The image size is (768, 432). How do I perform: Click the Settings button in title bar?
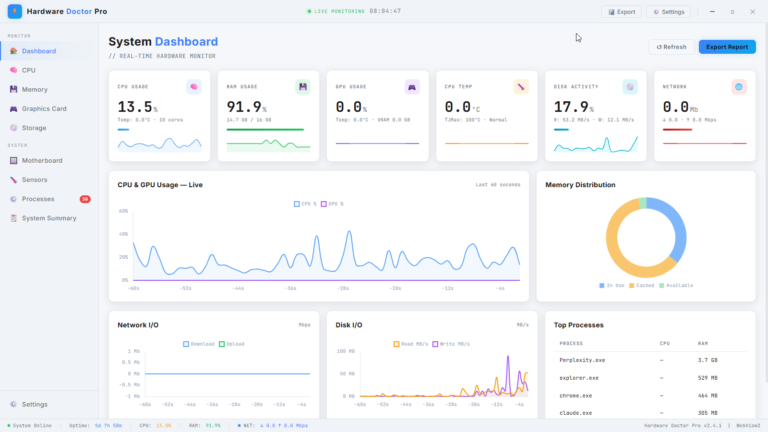pos(669,12)
